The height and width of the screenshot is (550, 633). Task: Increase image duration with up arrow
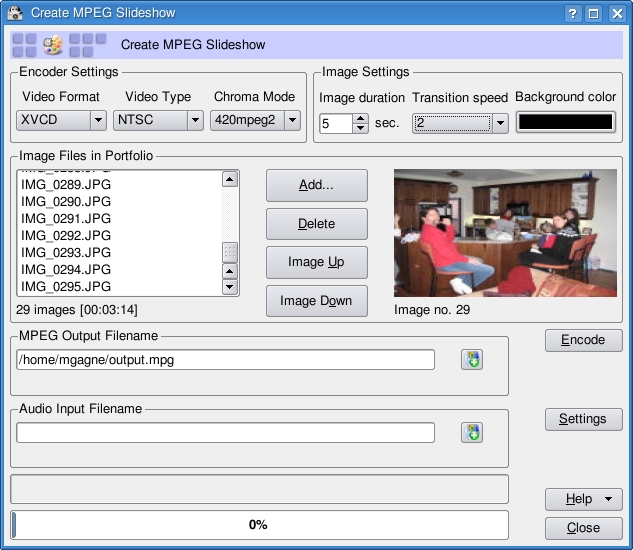(360, 118)
